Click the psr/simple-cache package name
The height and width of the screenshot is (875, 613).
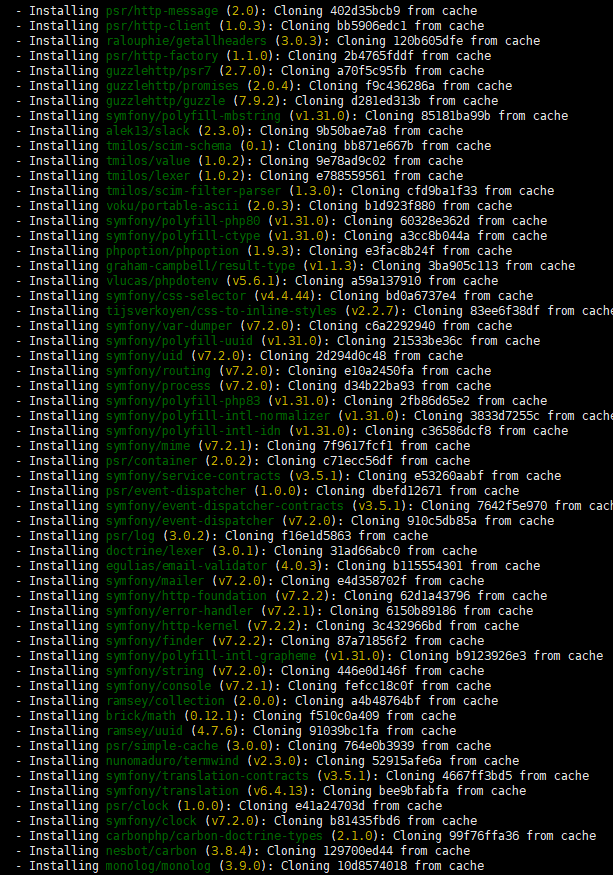coord(162,747)
